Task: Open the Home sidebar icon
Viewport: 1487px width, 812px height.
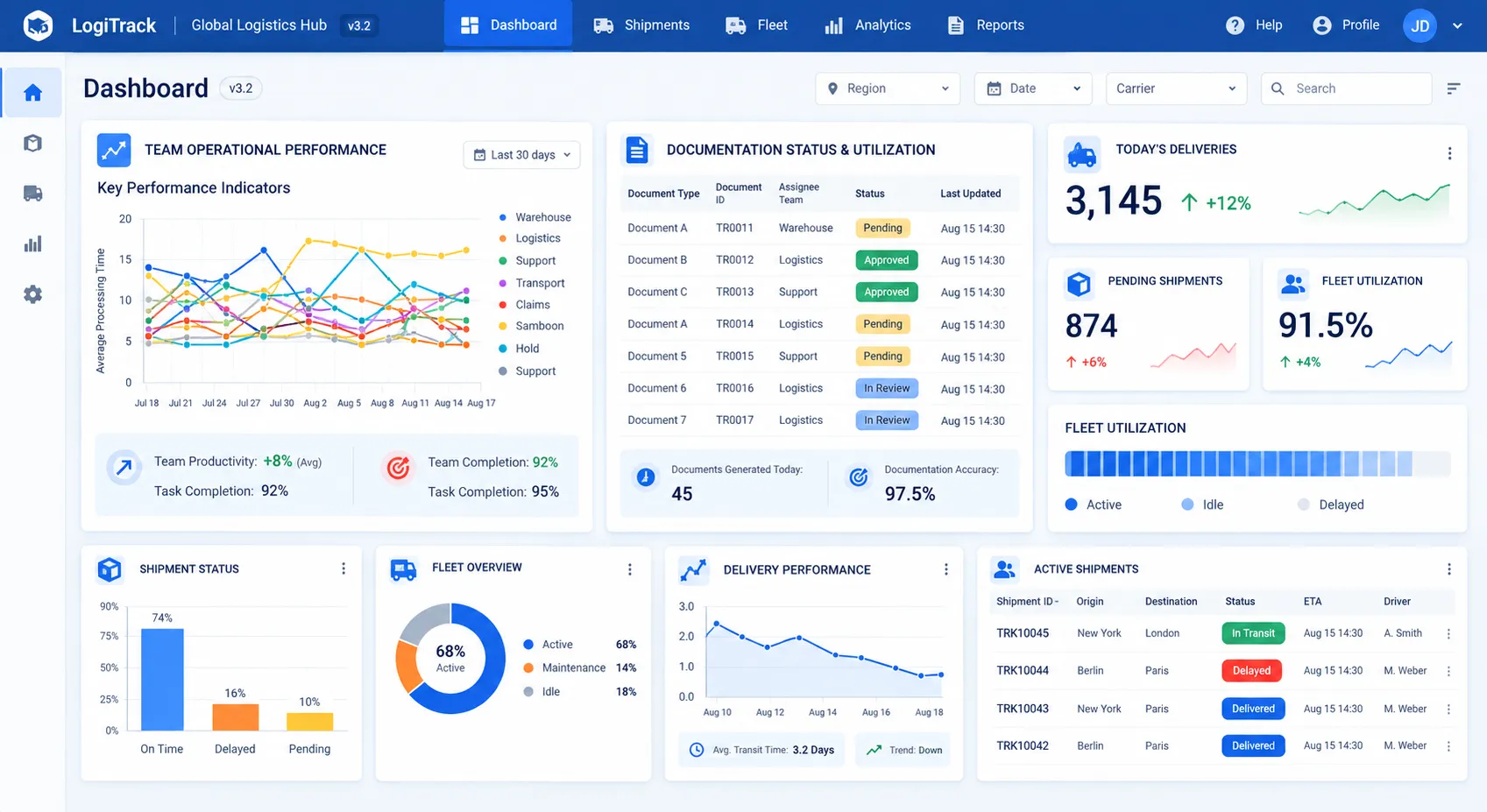Action: (32, 93)
